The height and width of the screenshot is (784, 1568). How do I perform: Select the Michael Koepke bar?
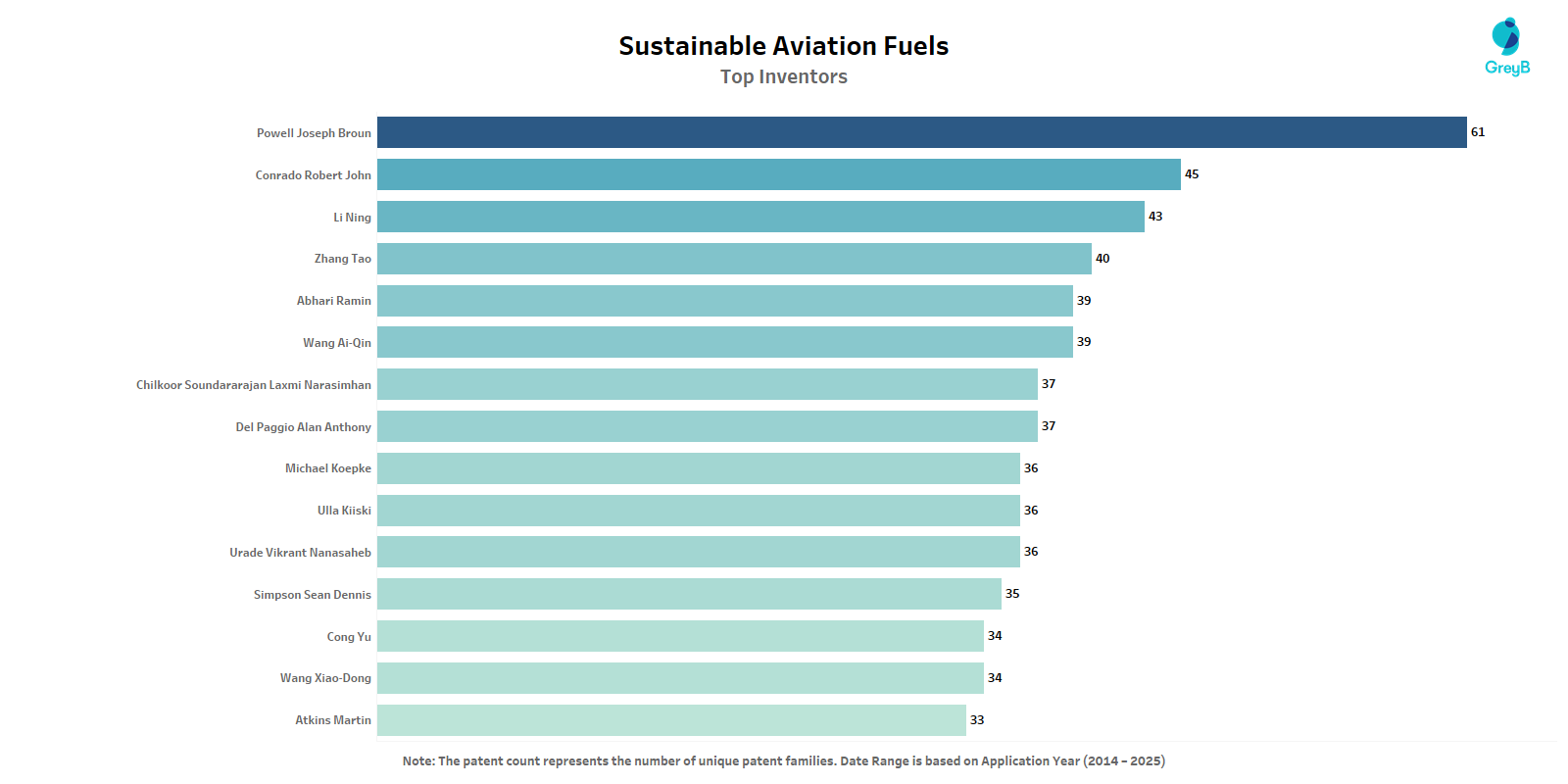click(698, 468)
